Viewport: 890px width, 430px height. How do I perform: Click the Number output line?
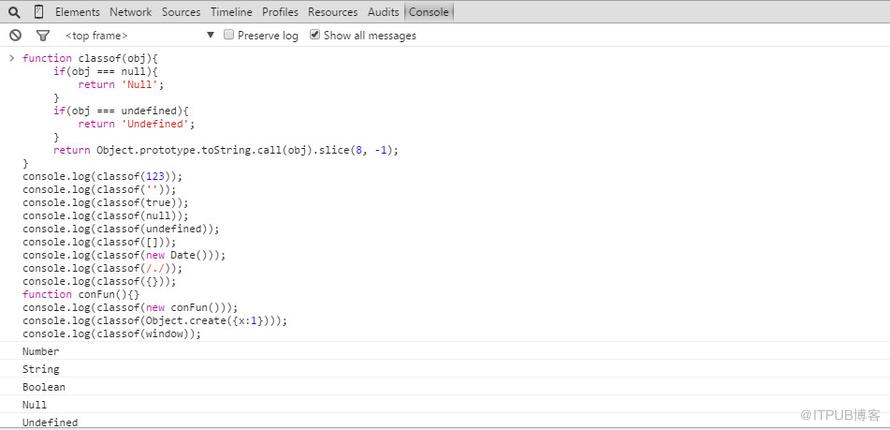(41, 351)
